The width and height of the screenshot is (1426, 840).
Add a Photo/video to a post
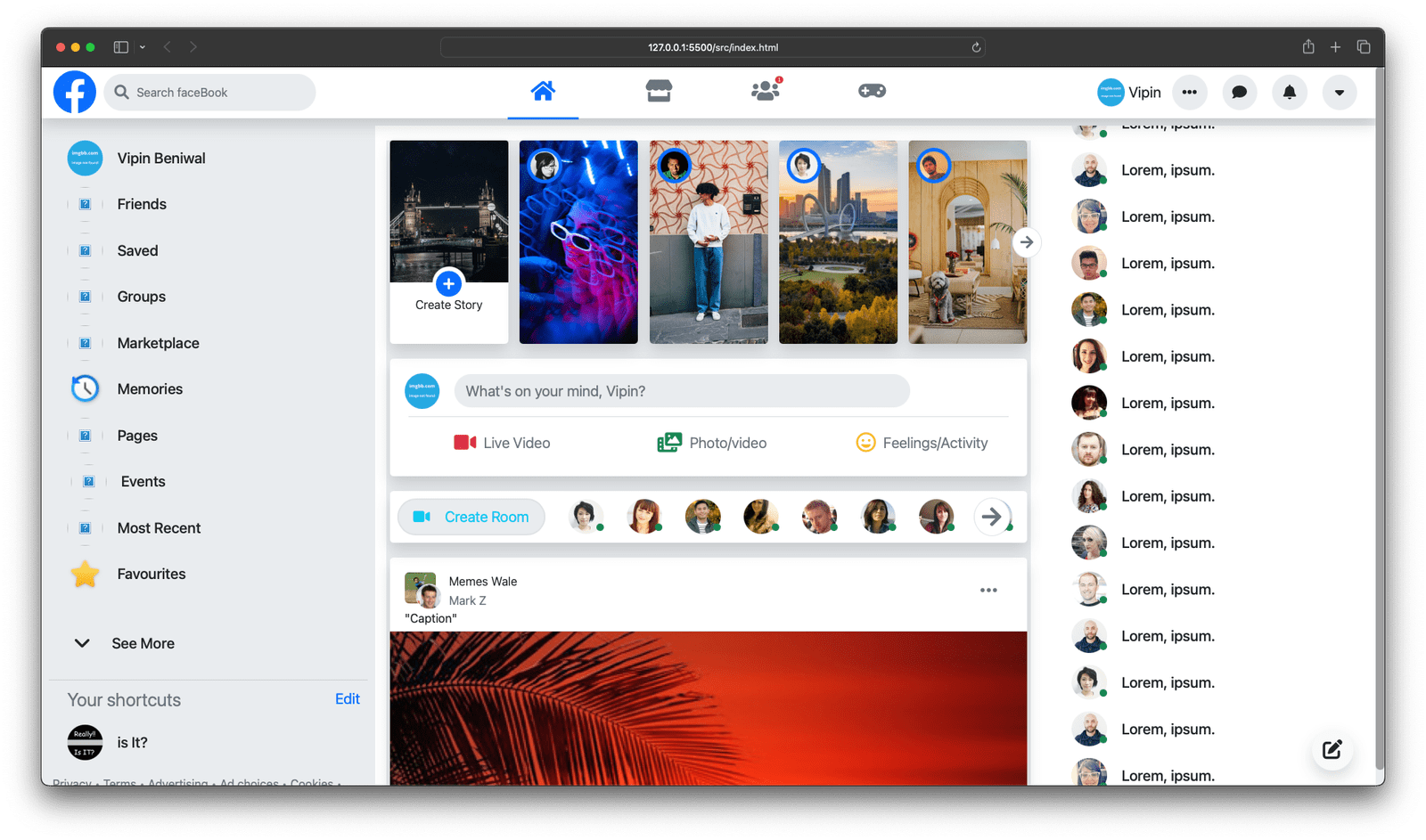point(711,442)
